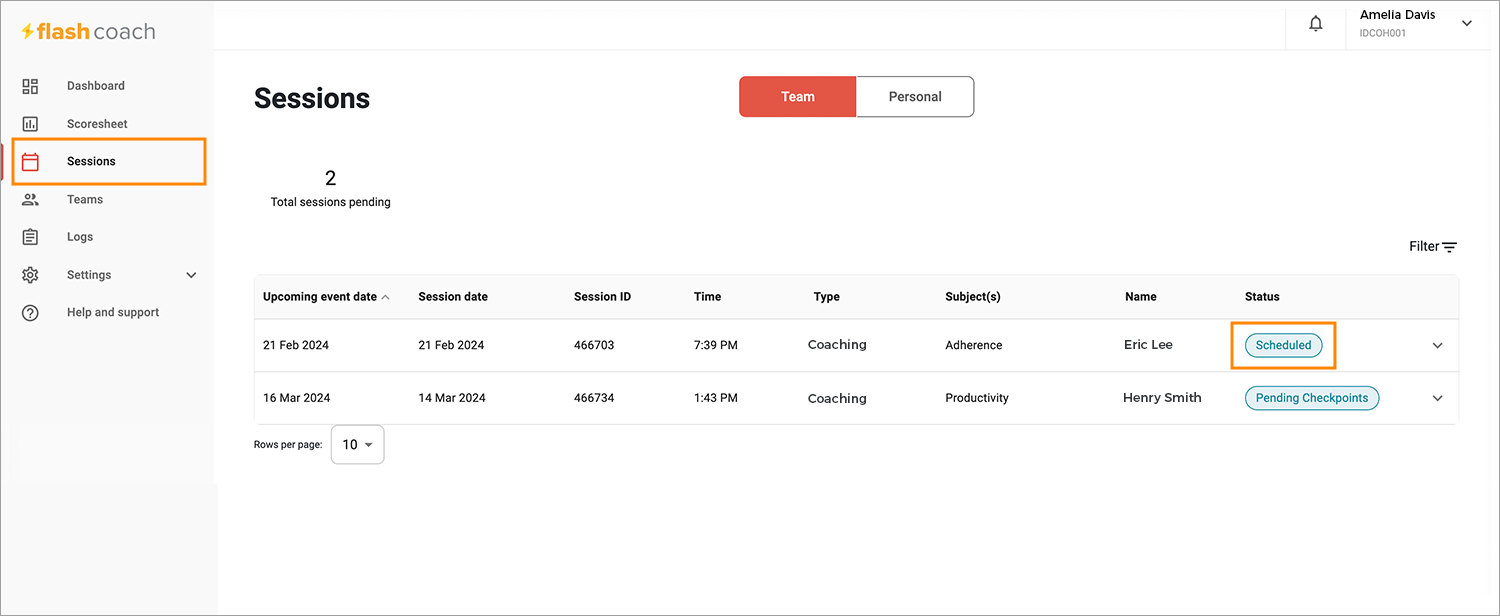Open the Settings gear icon
This screenshot has width=1500, height=616.
click(30, 275)
